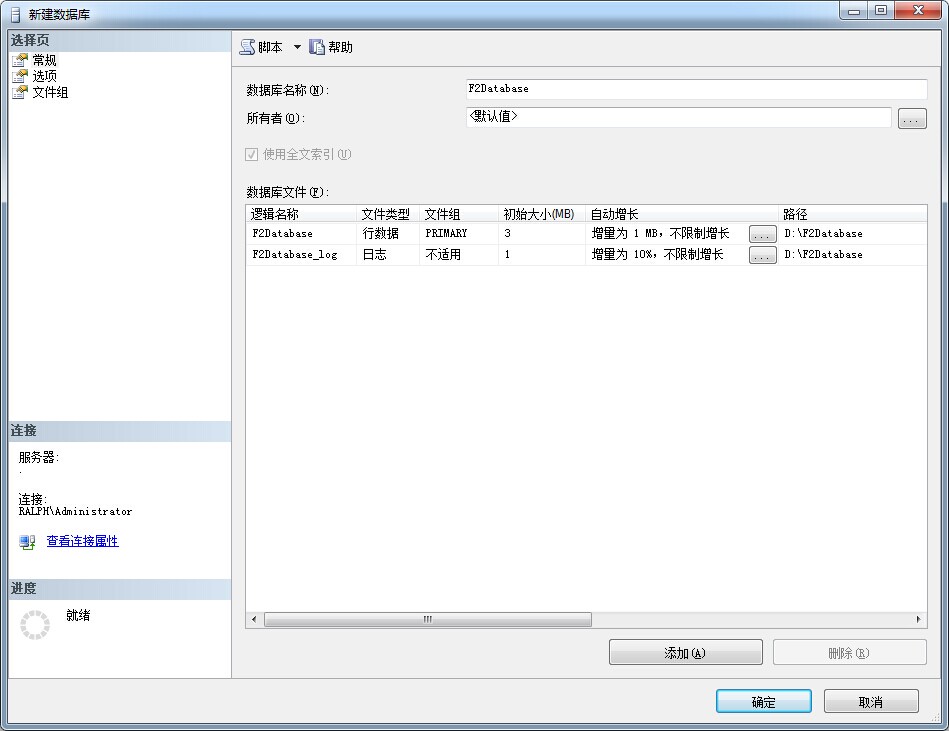Confirm with the 确定 button
This screenshot has height=731, width=949.
coord(764,702)
